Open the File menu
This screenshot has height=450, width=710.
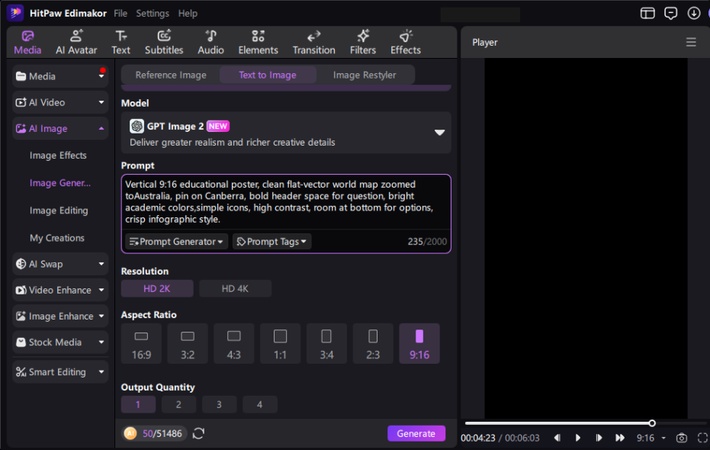[x=120, y=13]
